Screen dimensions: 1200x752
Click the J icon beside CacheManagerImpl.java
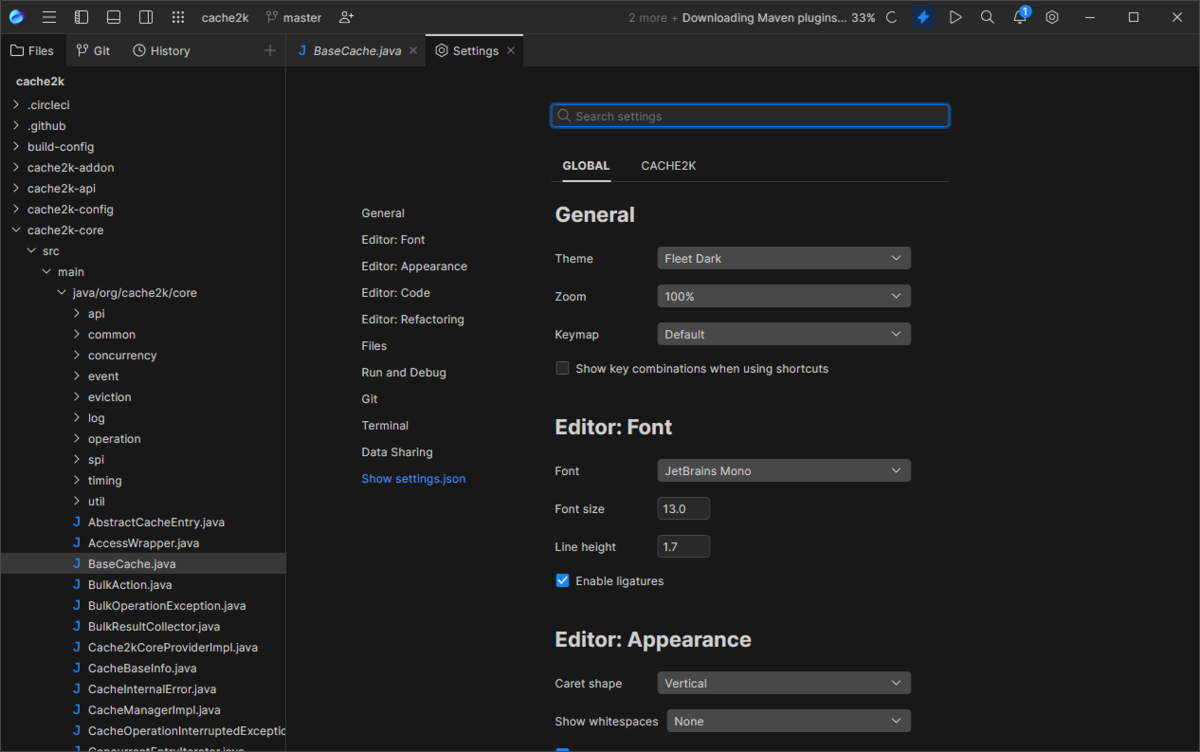76,710
